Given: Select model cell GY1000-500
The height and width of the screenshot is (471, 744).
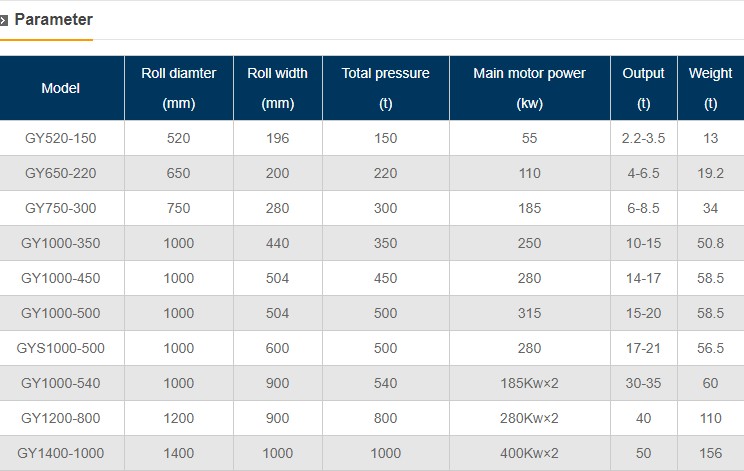Looking at the screenshot, I should tap(61, 313).
